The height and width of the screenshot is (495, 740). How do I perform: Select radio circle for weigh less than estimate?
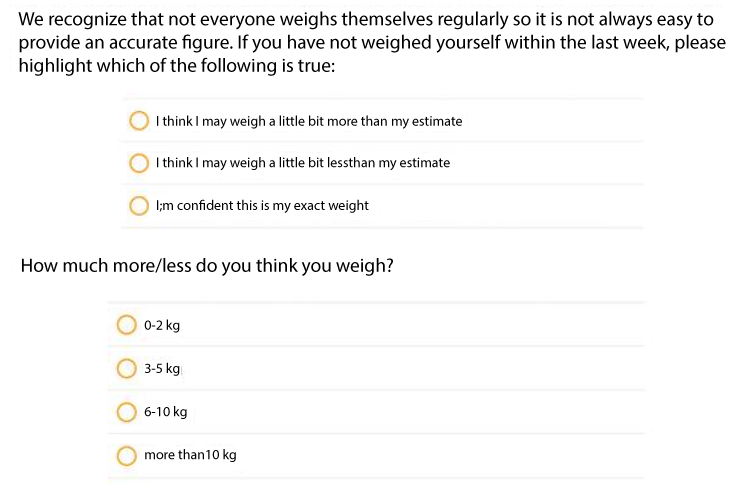pyautogui.click(x=139, y=163)
